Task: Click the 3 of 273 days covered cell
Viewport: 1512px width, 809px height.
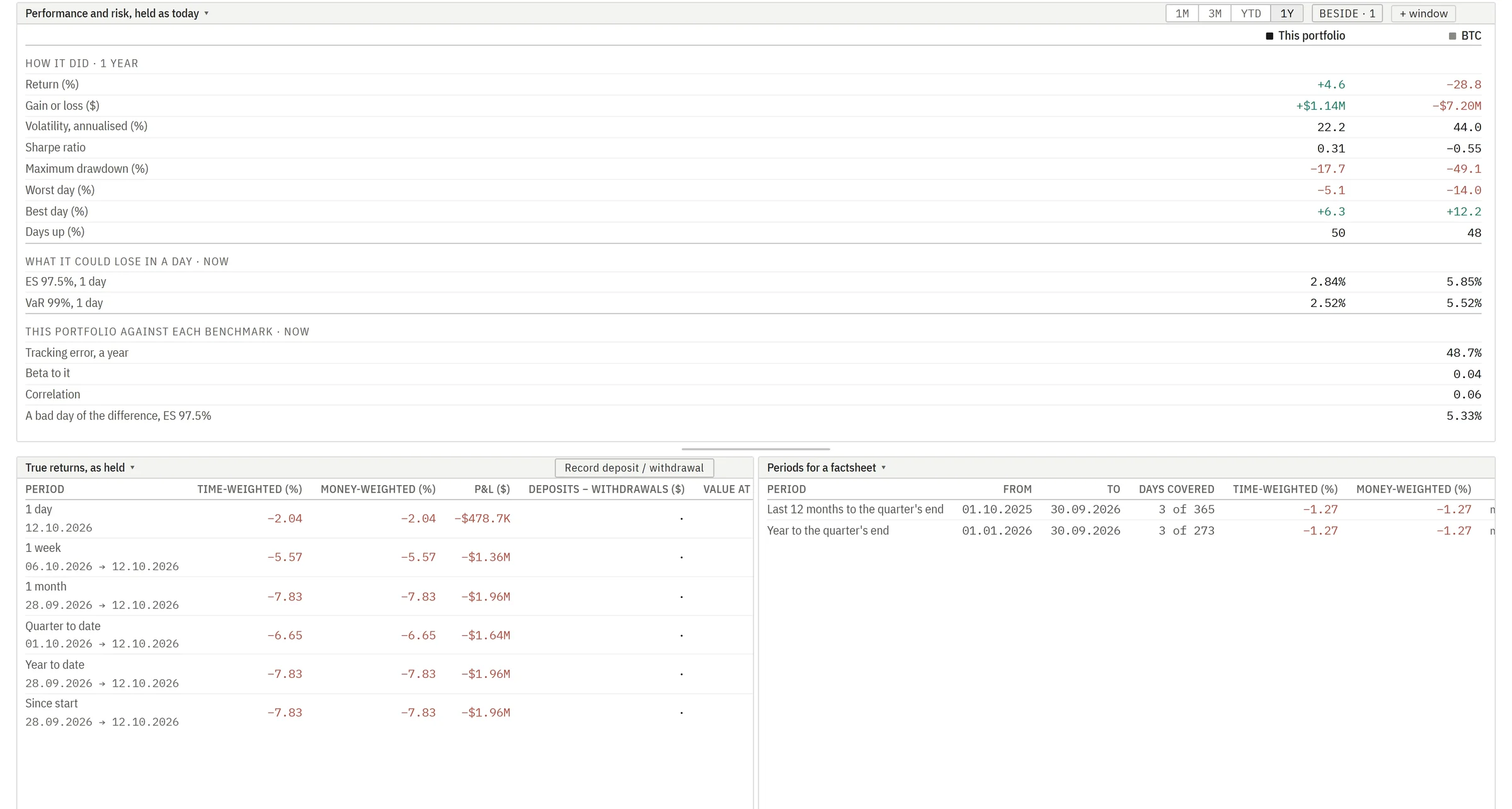Action: pyautogui.click(x=1186, y=531)
